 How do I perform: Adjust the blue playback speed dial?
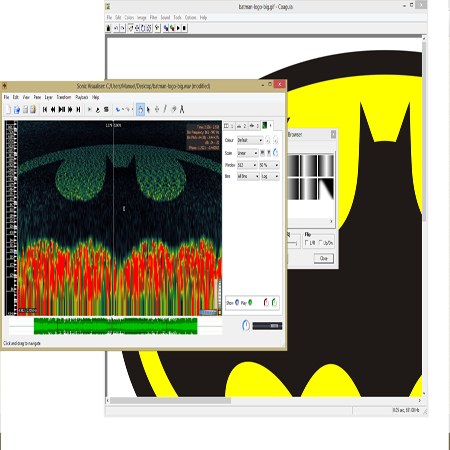coord(246,326)
